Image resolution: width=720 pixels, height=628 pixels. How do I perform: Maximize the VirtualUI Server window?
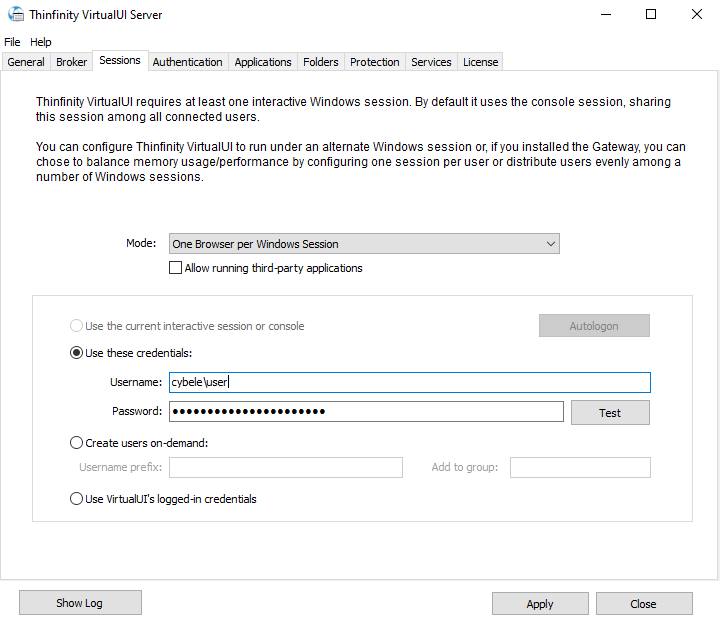651,14
